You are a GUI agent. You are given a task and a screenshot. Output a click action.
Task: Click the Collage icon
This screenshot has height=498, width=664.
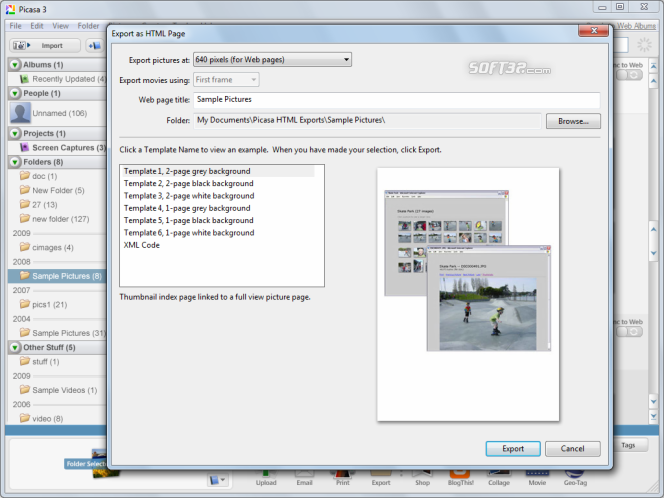click(499, 478)
